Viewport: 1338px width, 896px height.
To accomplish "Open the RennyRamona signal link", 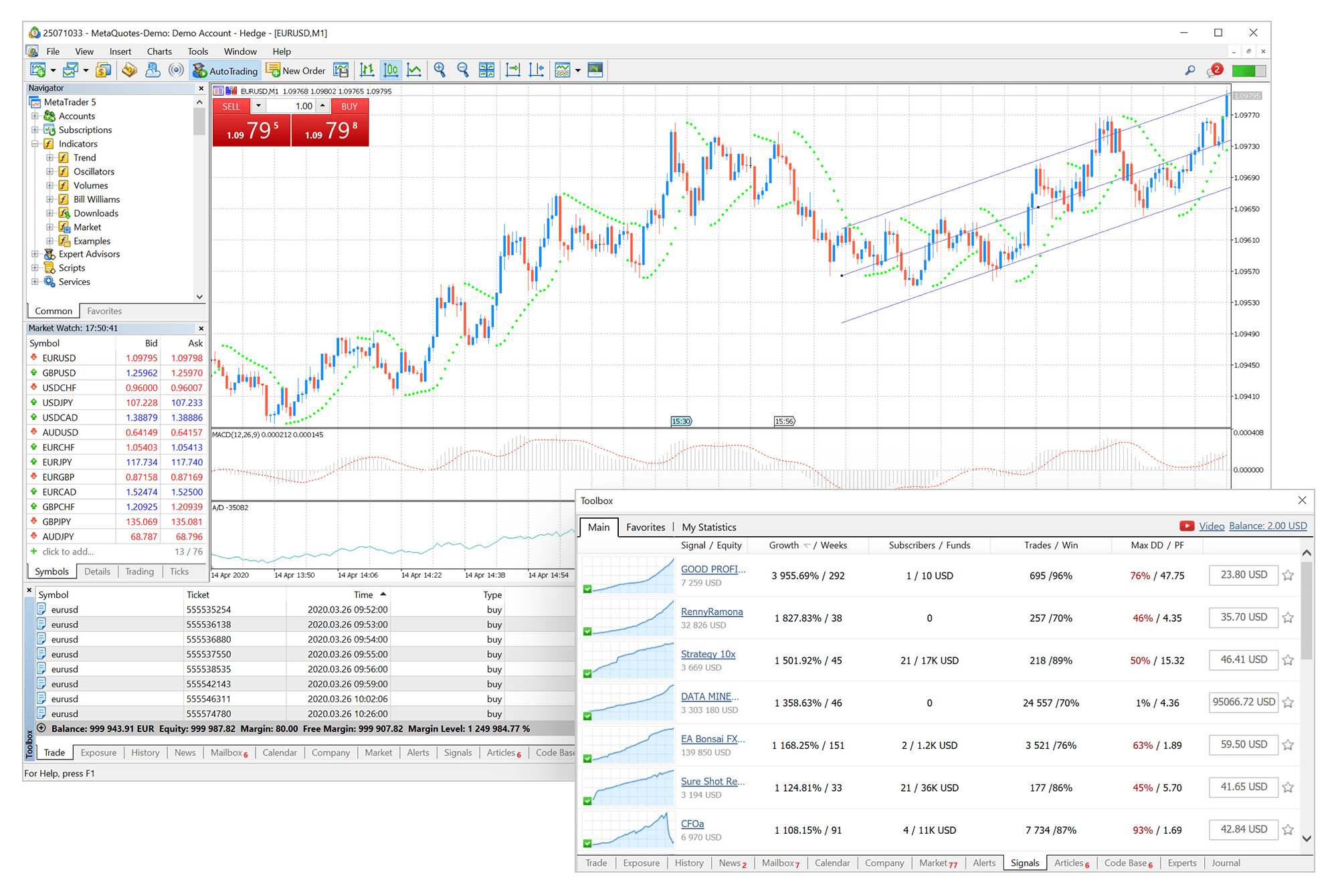I will tap(711, 611).
